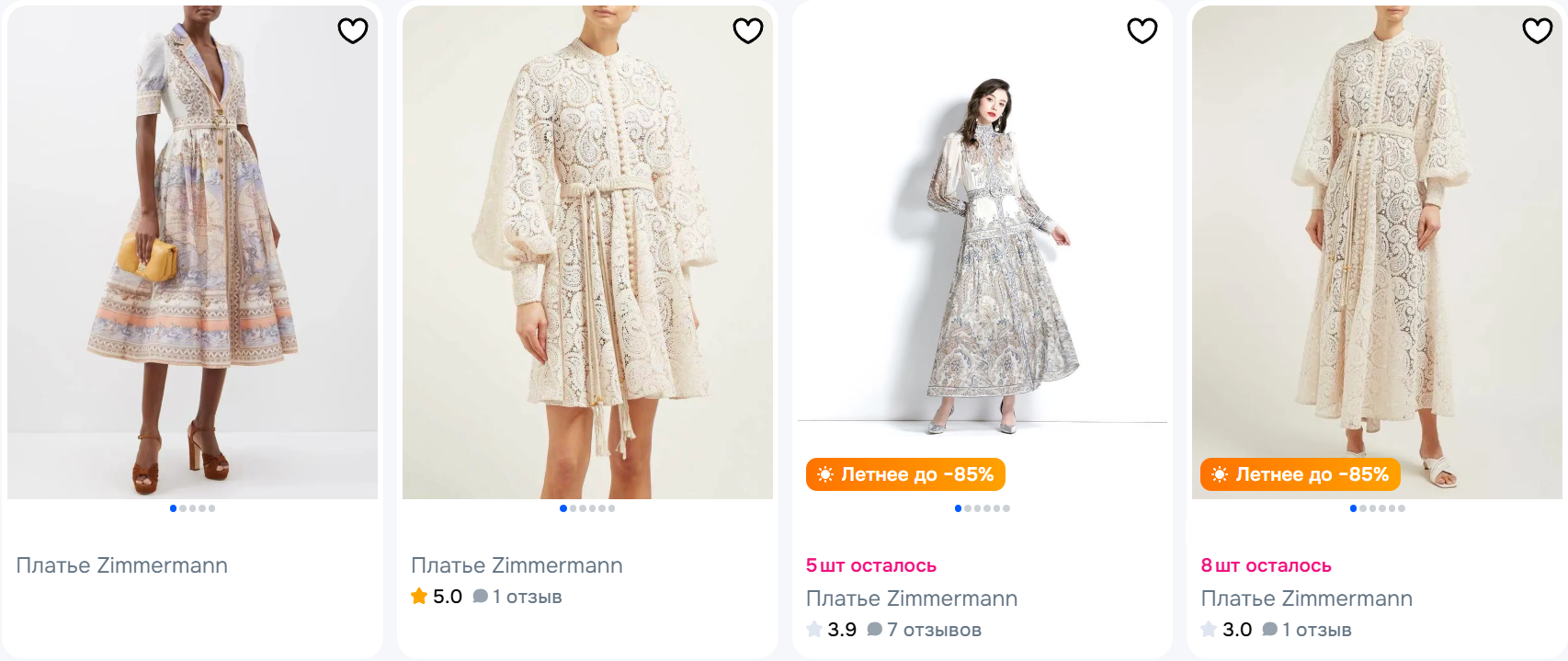Image resolution: width=1568 pixels, height=661 pixels.
Task: Open second card's 'Платье Zimmermann' title
Action: [517, 565]
